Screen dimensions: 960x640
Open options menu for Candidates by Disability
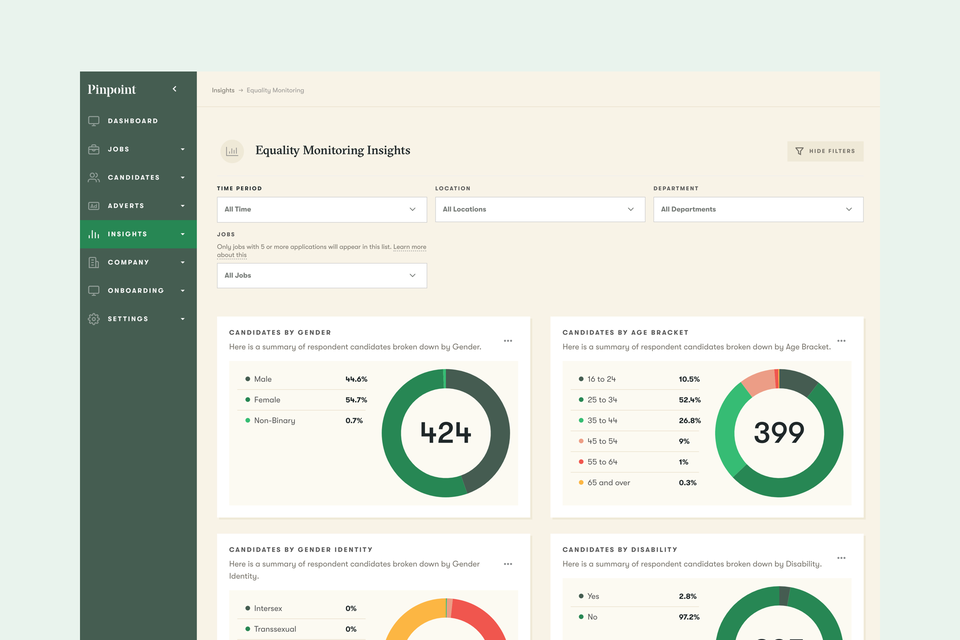841,558
